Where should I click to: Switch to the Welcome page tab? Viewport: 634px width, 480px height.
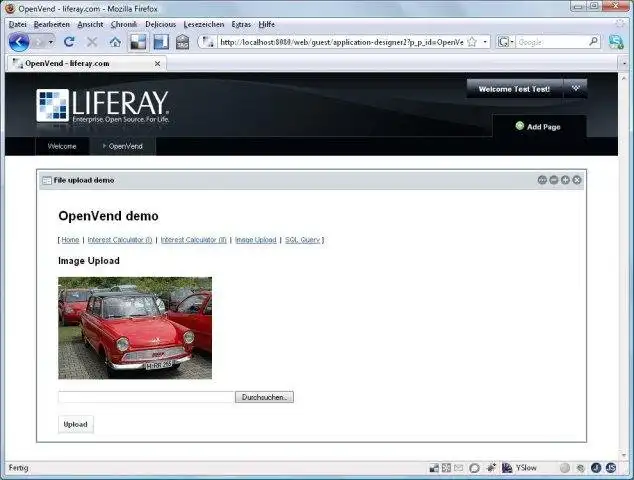pyautogui.click(x=62, y=146)
